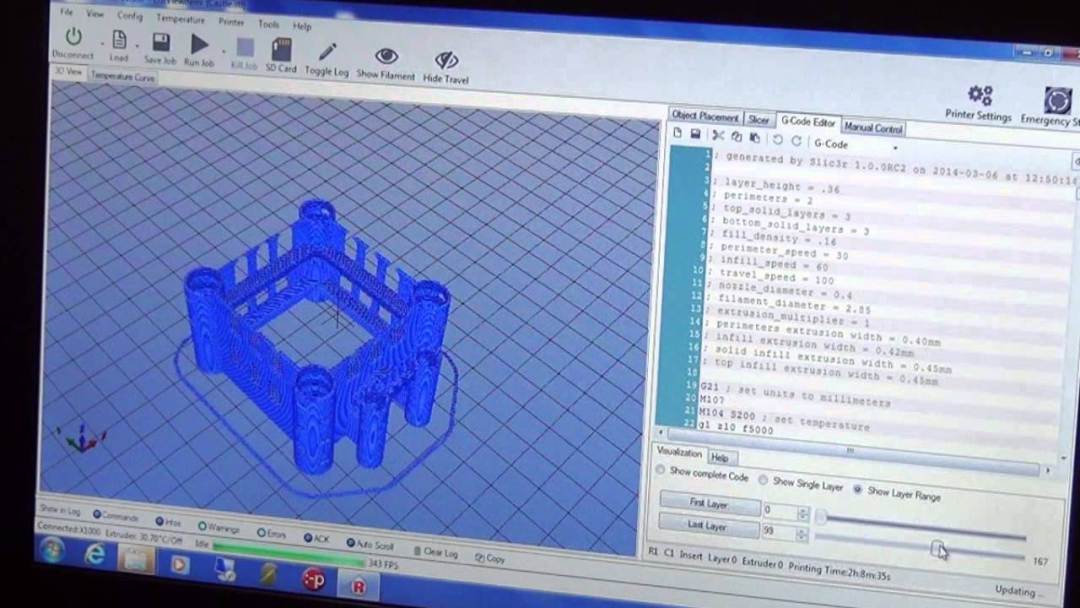Switch to Slicer tab
This screenshot has width=1080, height=608.
pyautogui.click(x=759, y=119)
